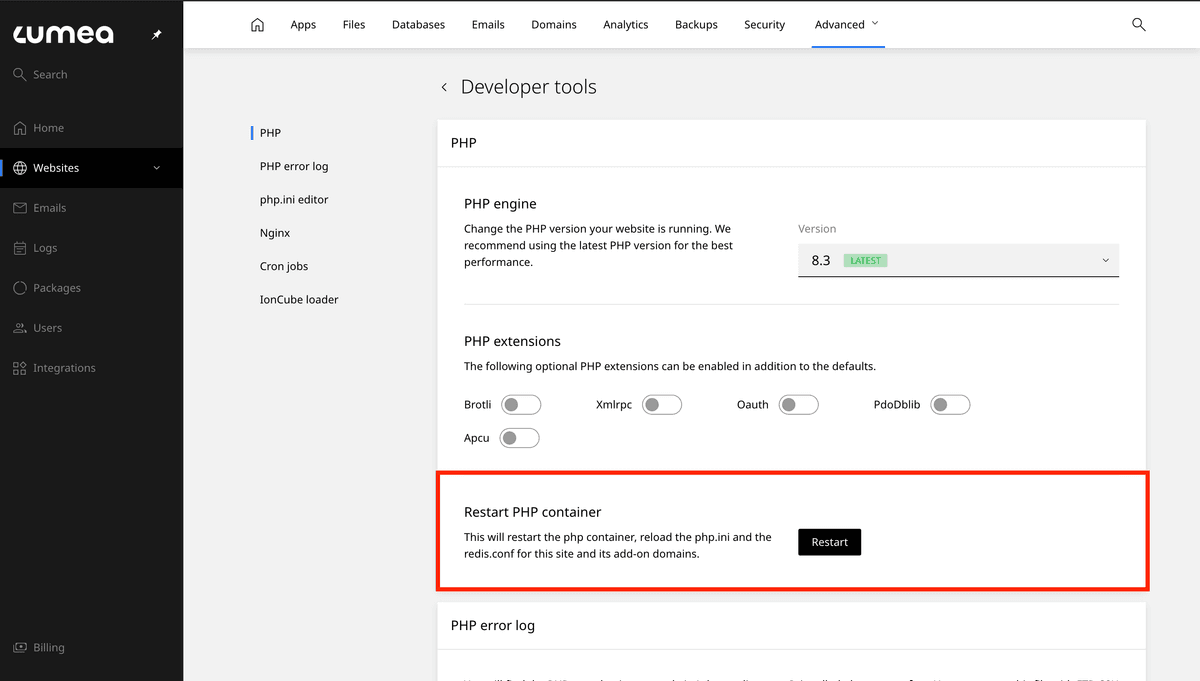Image resolution: width=1200 pixels, height=681 pixels.
Task: Click the sidebar Search field
Action: coord(50,75)
